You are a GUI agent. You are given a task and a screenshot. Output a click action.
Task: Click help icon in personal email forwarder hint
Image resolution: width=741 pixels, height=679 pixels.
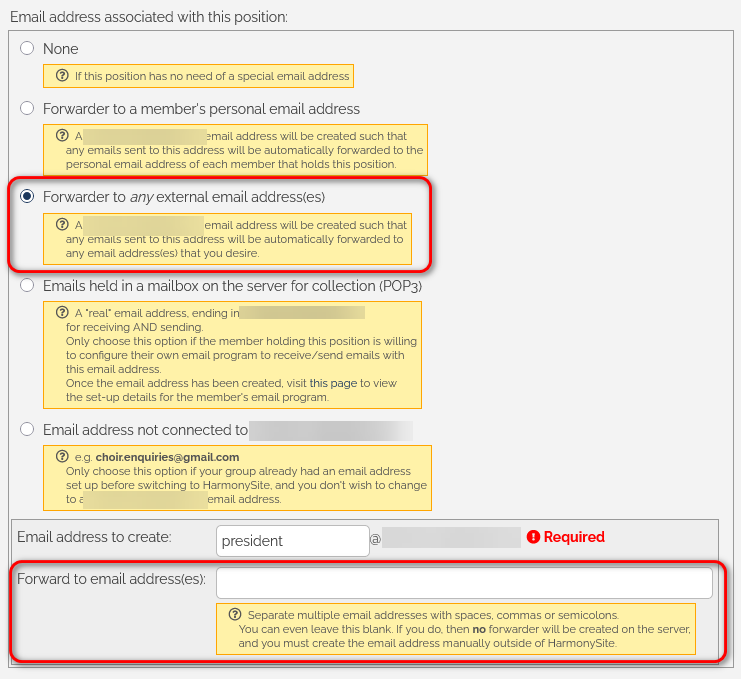click(63, 136)
